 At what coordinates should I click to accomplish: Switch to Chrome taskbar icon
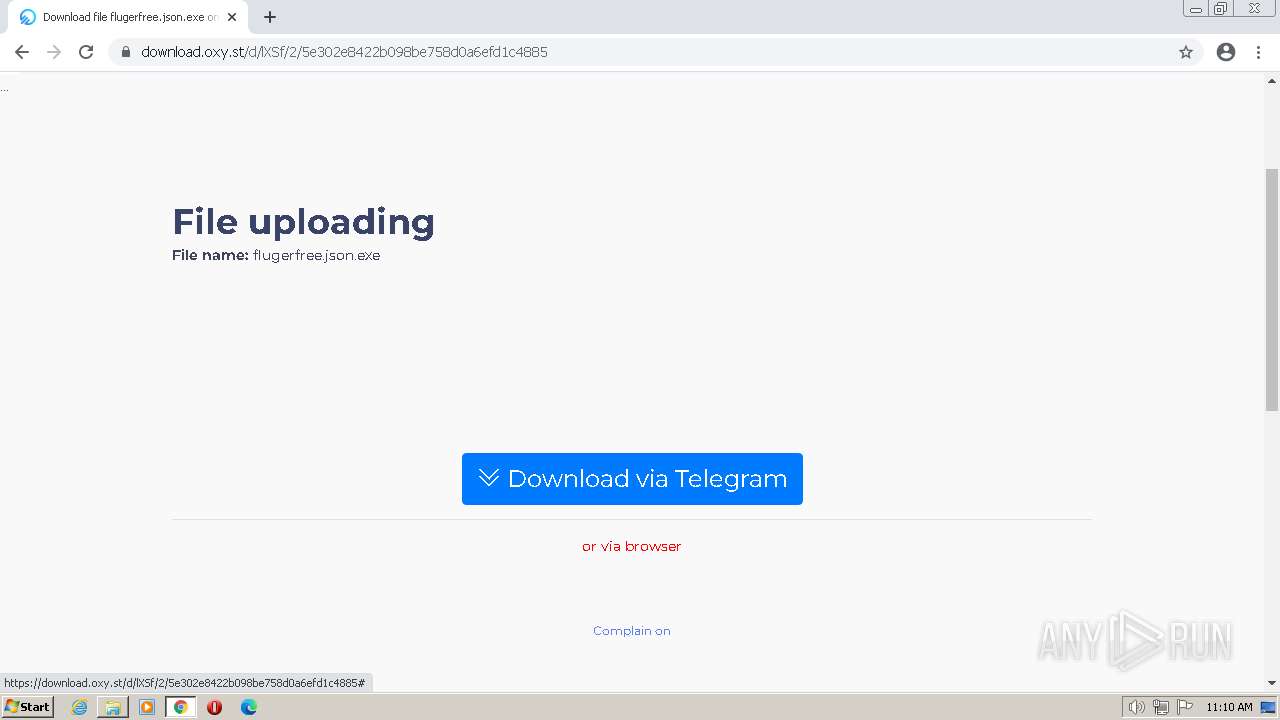click(x=181, y=707)
